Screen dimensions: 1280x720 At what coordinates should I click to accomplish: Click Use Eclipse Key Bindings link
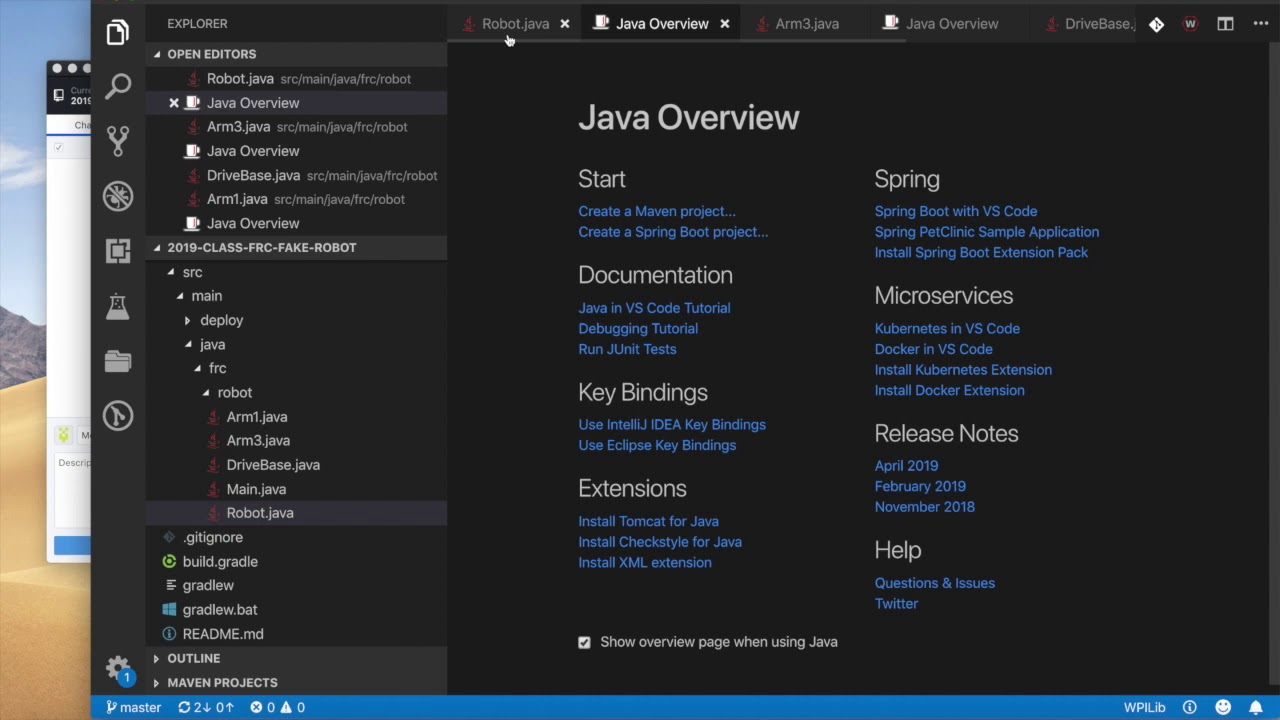657,445
